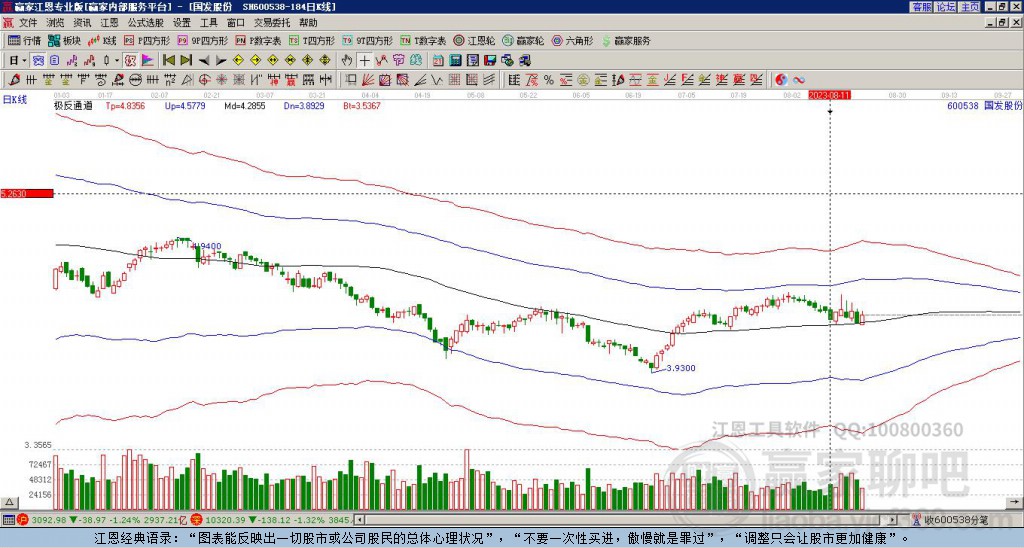Viewport: 1024px width, 548px height.
Task: Move chart right with black right arrow
Action: pos(221,61)
